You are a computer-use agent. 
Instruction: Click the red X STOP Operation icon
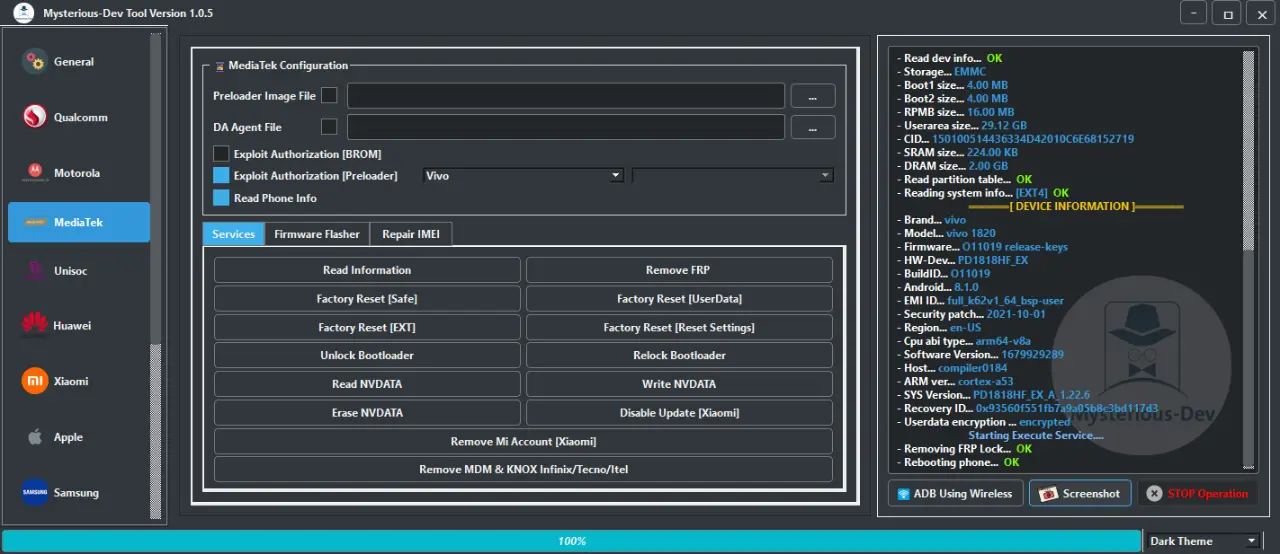pyautogui.click(x=1155, y=494)
